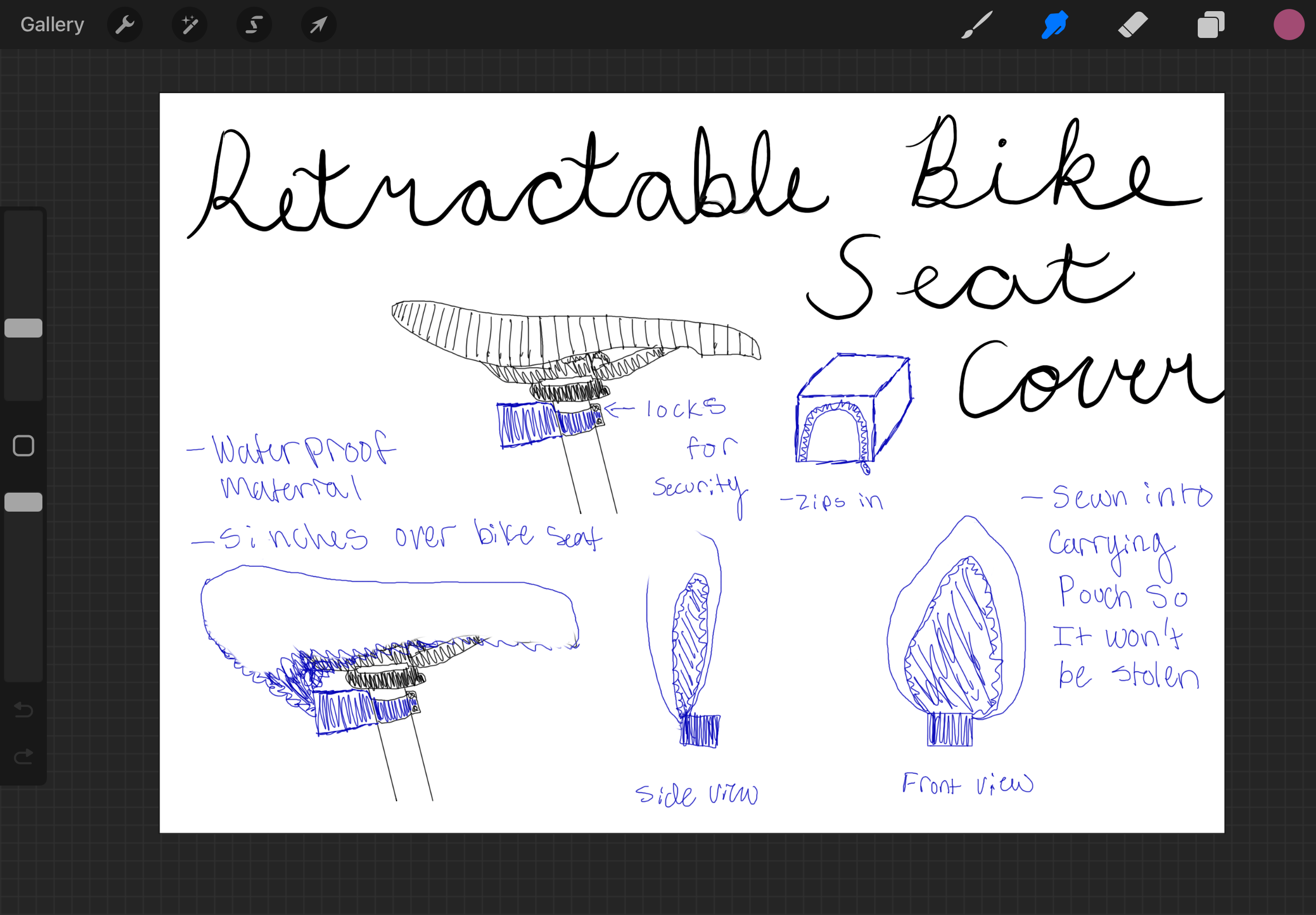Activate the Transform arrow tool
1316x915 pixels.
pyautogui.click(x=318, y=25)
